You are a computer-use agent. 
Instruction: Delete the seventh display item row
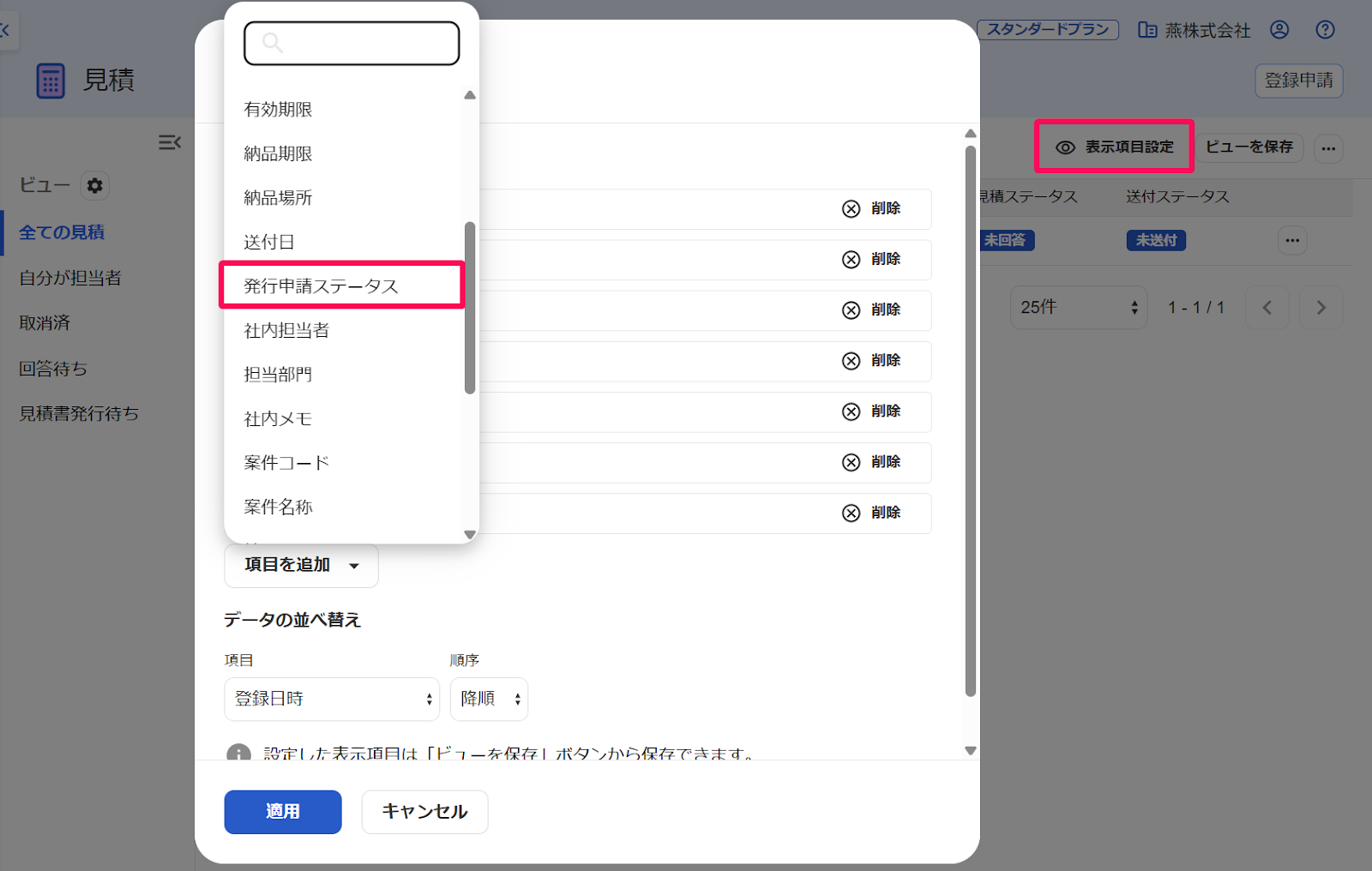(x=871, y=512)
